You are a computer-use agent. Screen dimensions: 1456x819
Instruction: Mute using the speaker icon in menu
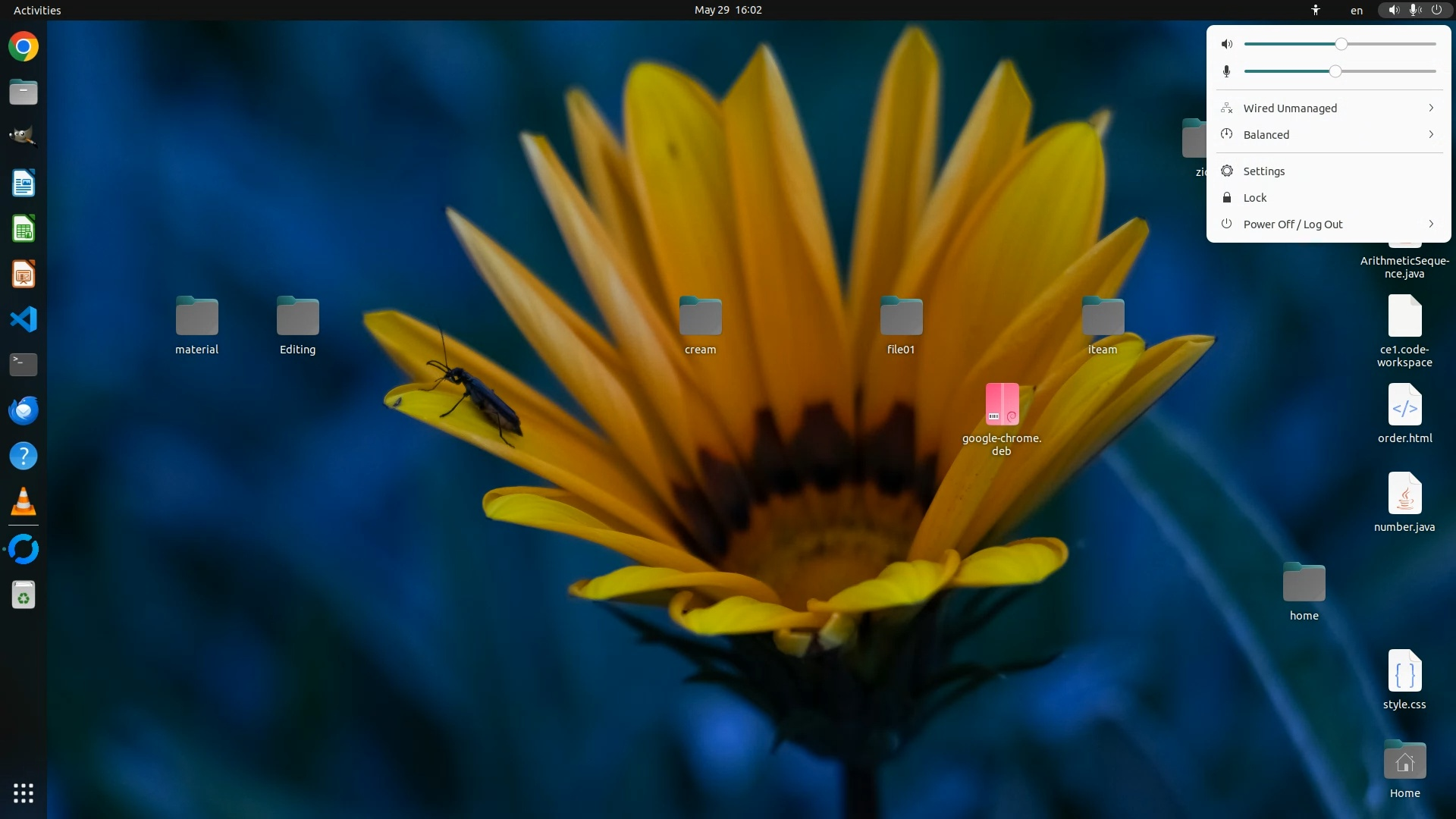click(x=1227, y=44)
